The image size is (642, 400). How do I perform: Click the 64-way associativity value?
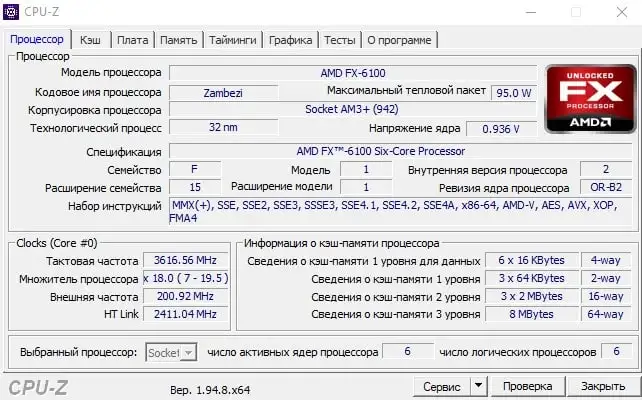click(606, 314)
